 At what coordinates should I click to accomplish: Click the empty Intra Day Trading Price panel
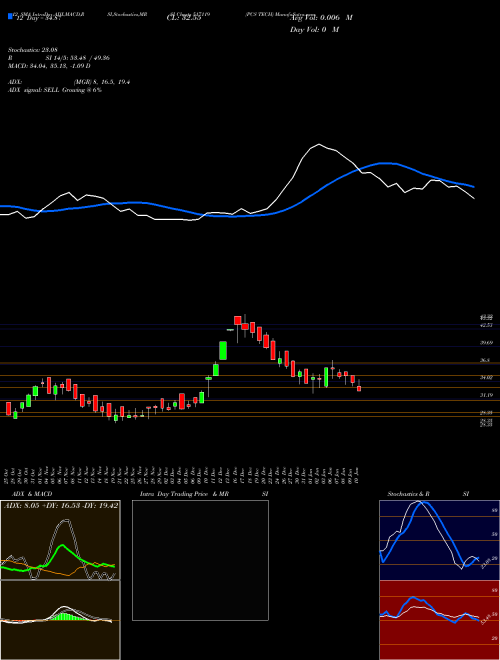pos(200,560)
